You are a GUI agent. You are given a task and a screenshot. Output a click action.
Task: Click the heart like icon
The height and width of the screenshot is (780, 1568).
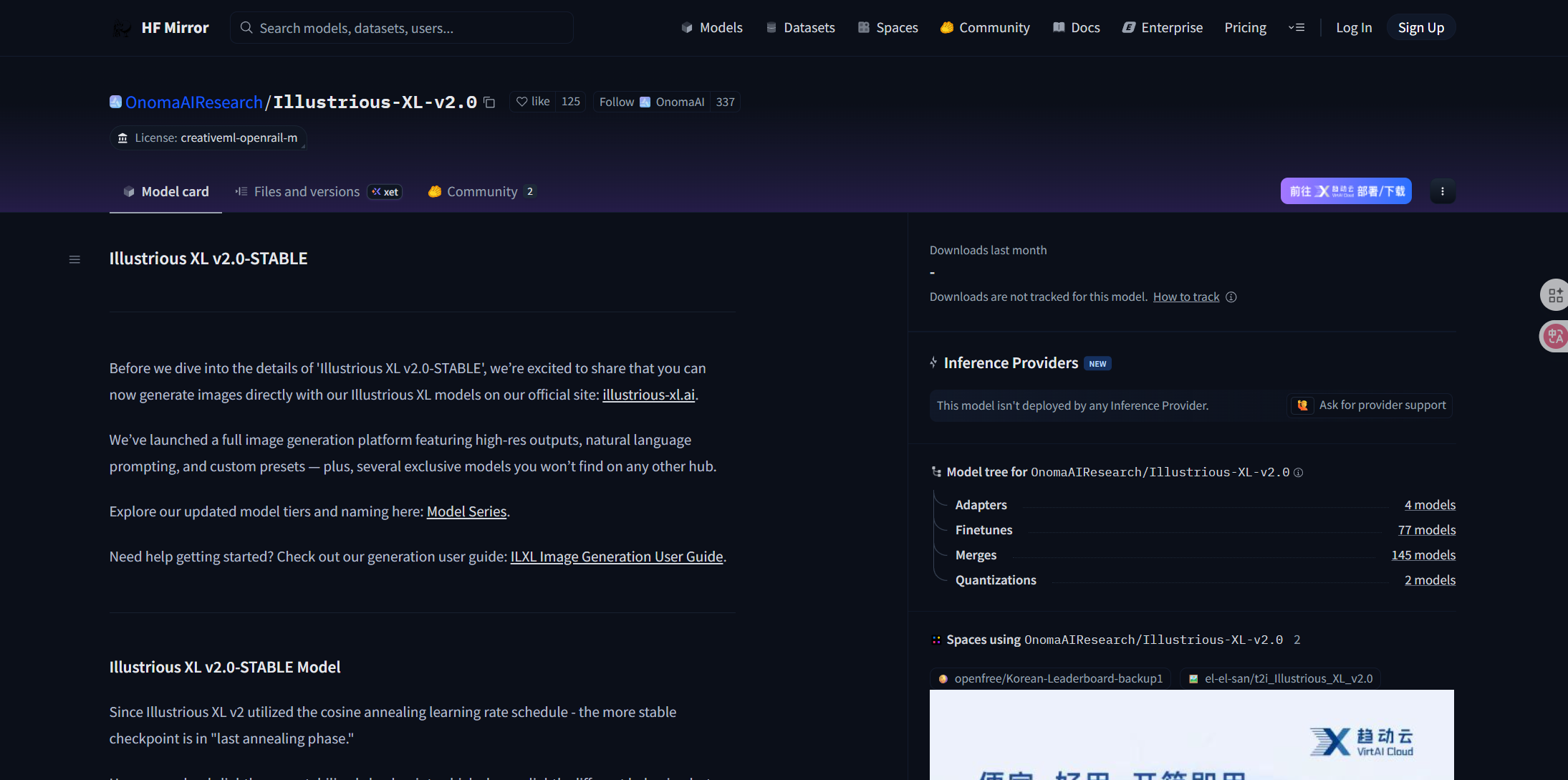[521, 102]
